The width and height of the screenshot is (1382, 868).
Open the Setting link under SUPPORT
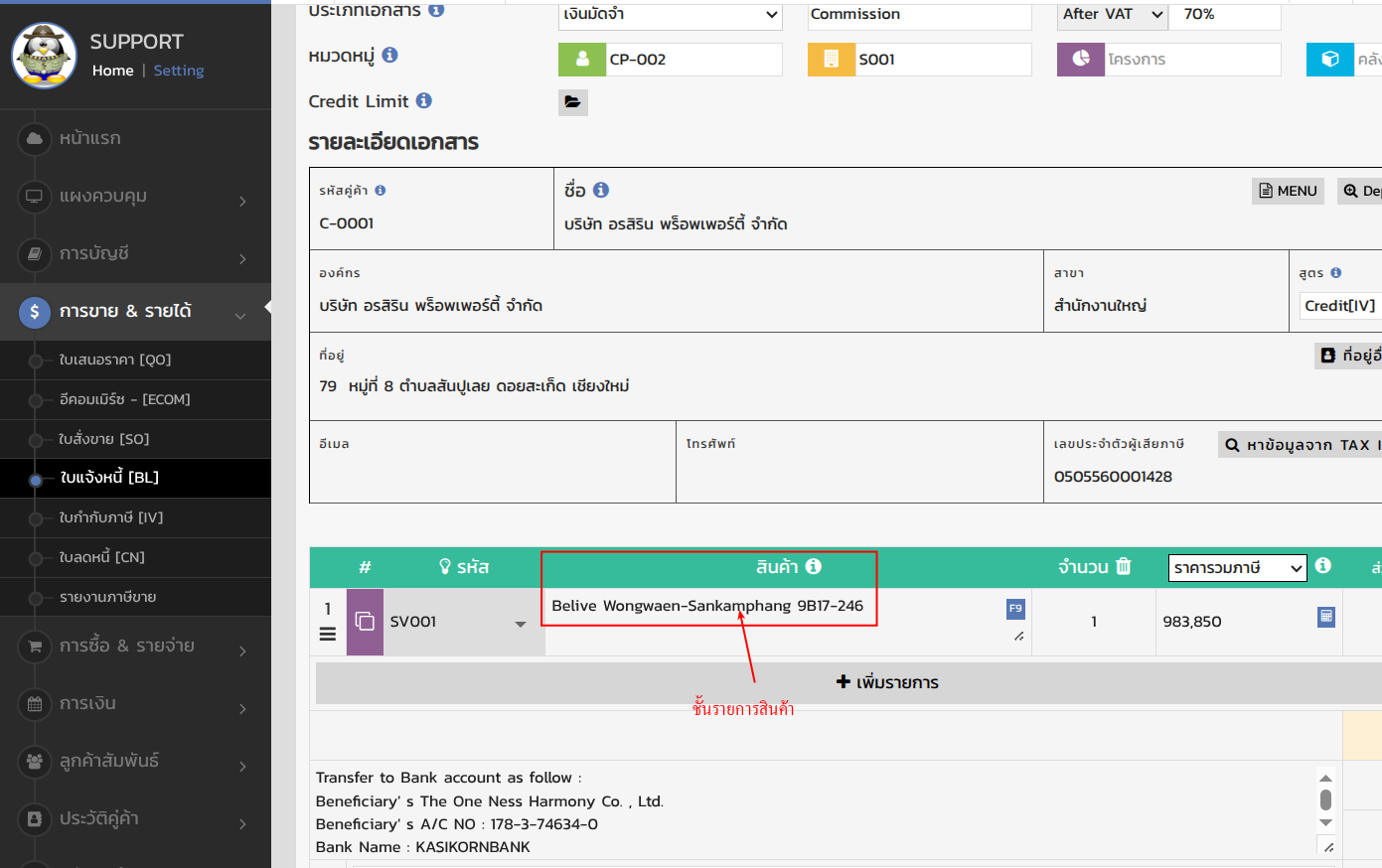point(179,71)
